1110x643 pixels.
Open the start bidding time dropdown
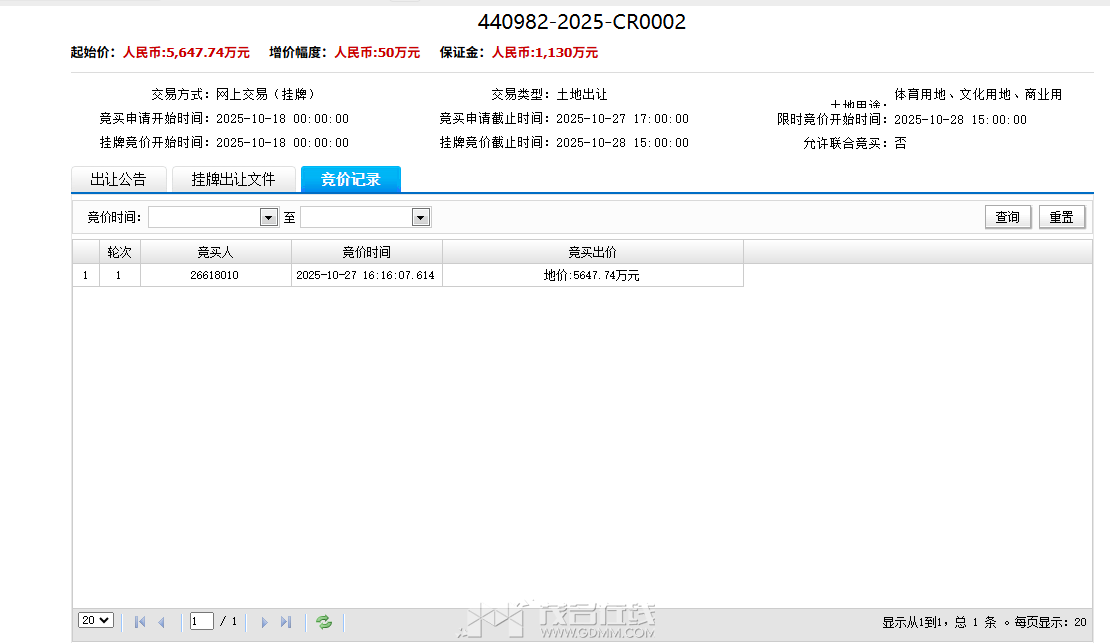coord(268,217)
